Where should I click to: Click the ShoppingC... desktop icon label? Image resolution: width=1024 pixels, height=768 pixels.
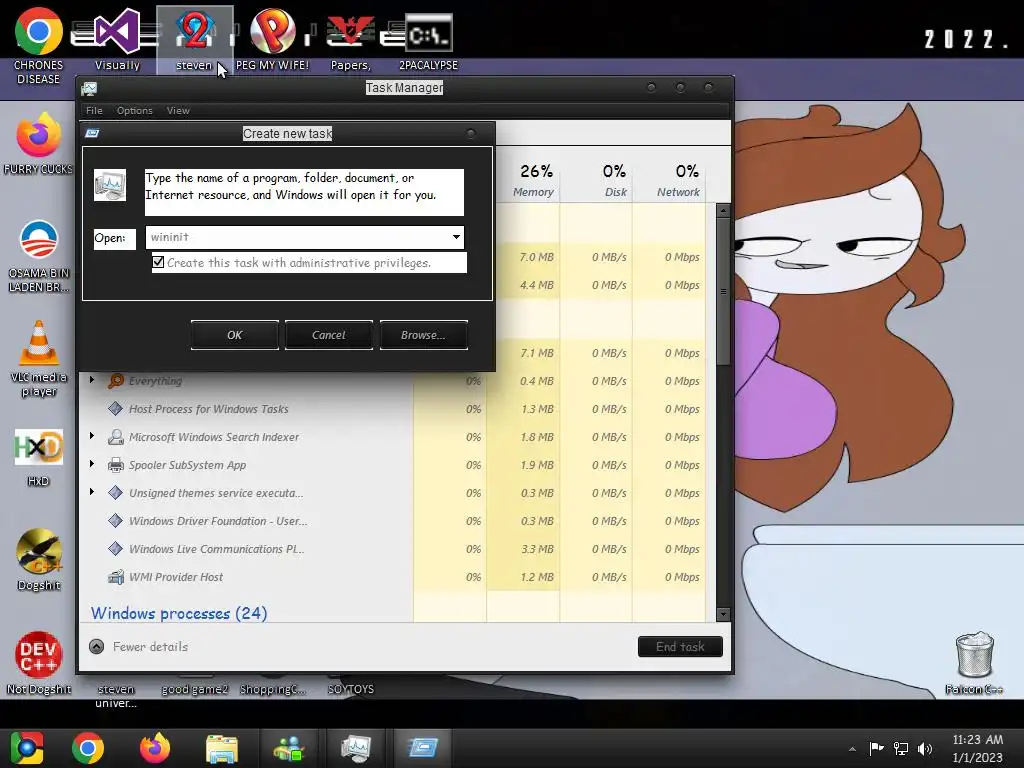[x=272, y=689]
